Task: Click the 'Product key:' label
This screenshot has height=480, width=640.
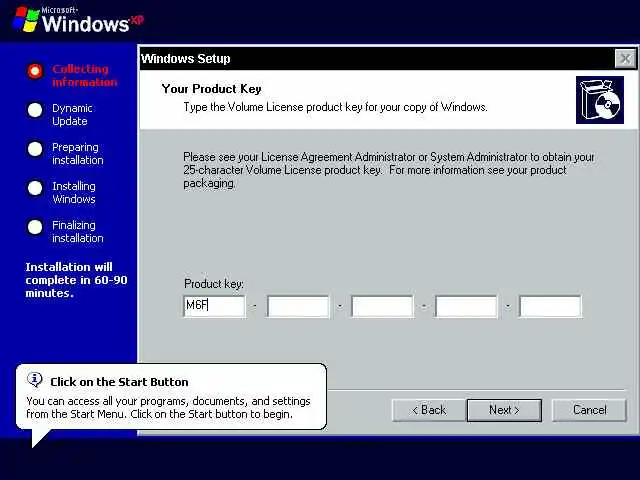Action: (214, 284)
